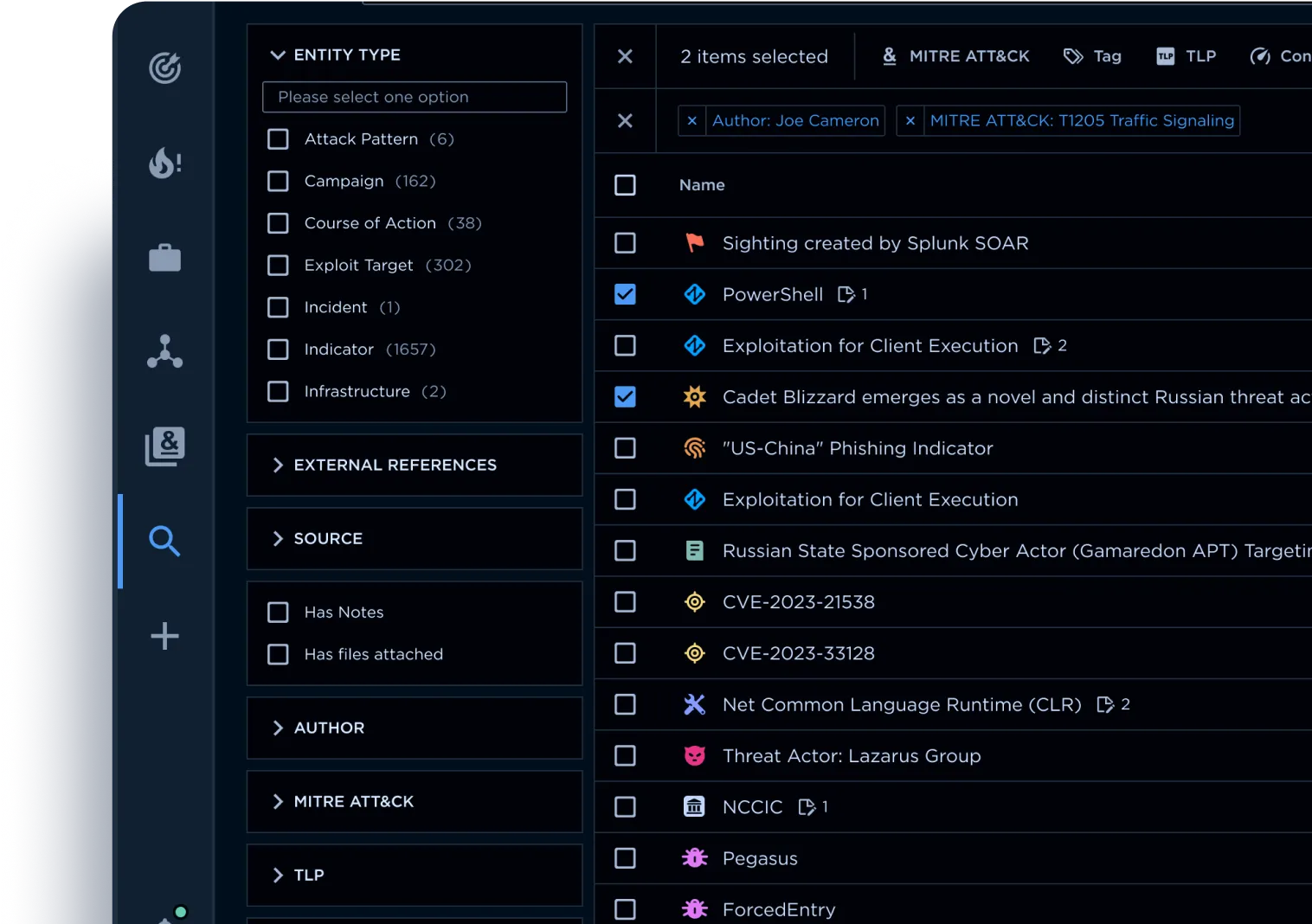The image size is (1312, 924).
Task: Click the TLP toolbar button
Action: (x=1187, y=56)
